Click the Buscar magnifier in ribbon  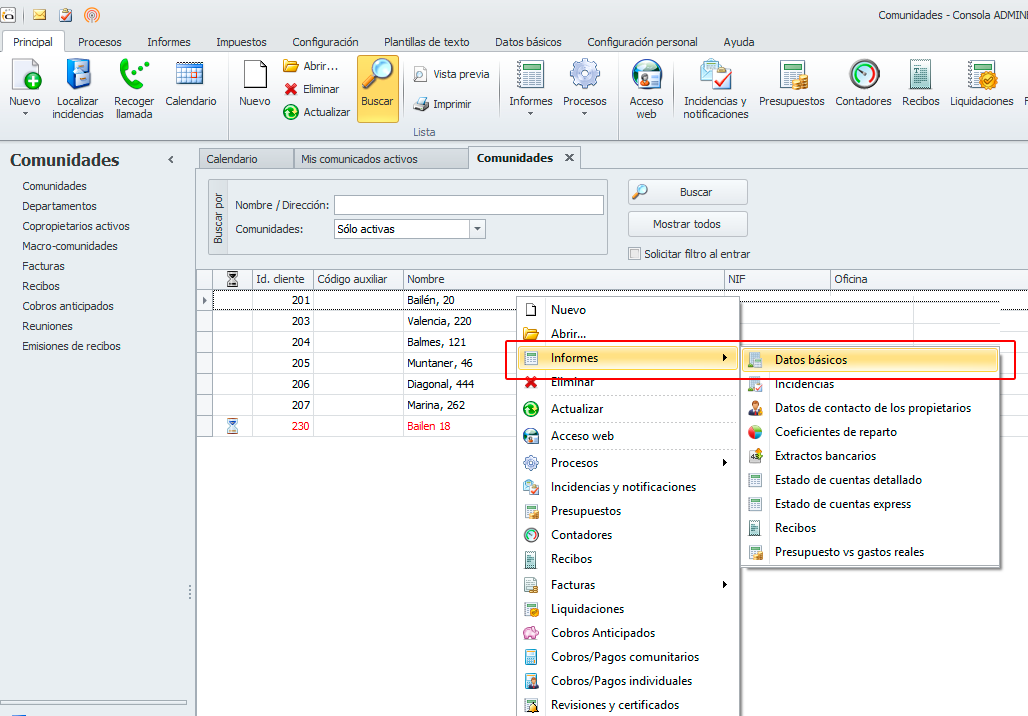[x=377, y=86]
